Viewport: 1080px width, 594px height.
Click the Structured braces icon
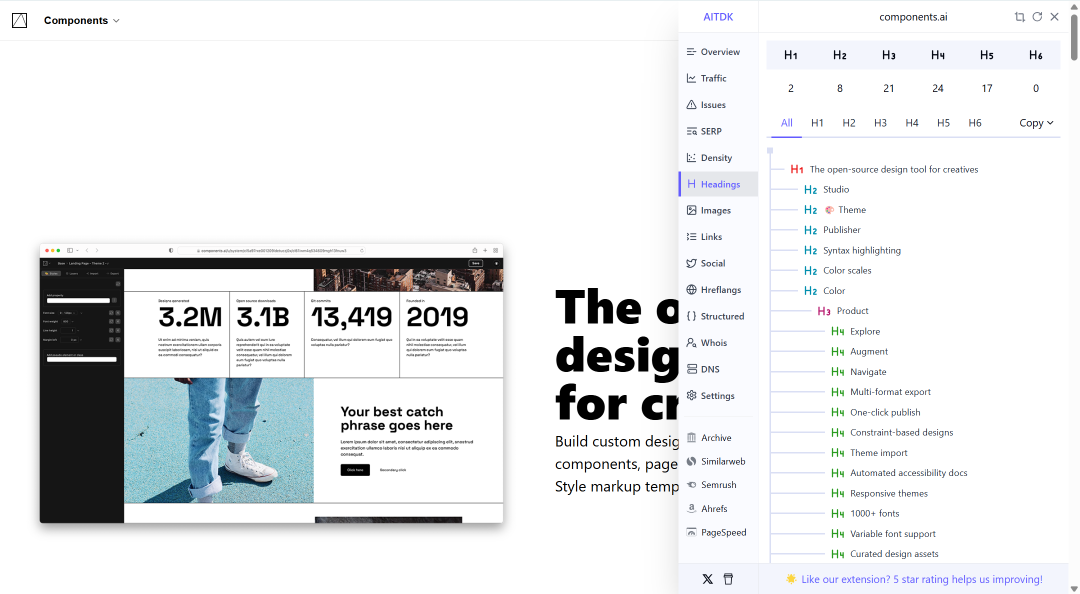click(x=692, y=316)
